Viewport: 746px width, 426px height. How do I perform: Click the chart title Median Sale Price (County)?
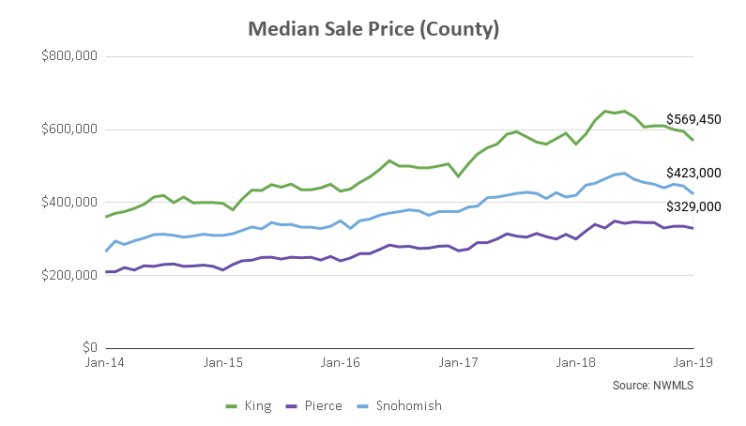coord(373,28)
